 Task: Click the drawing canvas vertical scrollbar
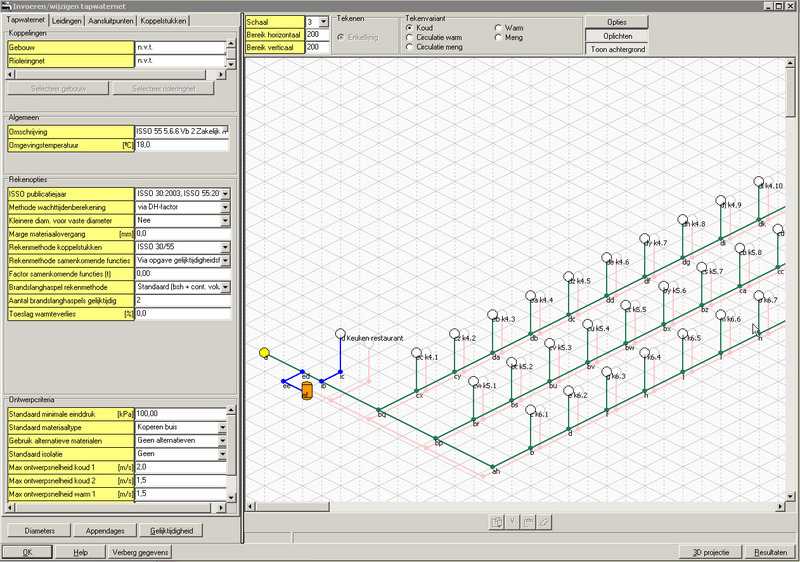coord(791,279)
